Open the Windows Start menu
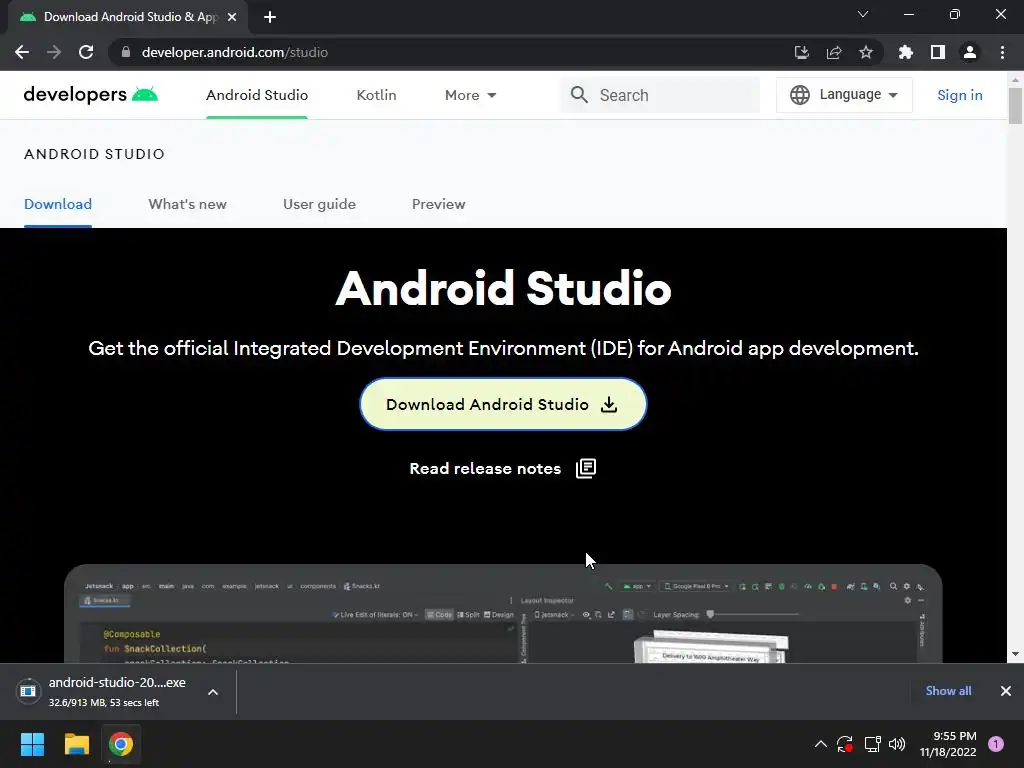Image resolution: width=1024 pixels, height=768 pixels. pos(32,744)
